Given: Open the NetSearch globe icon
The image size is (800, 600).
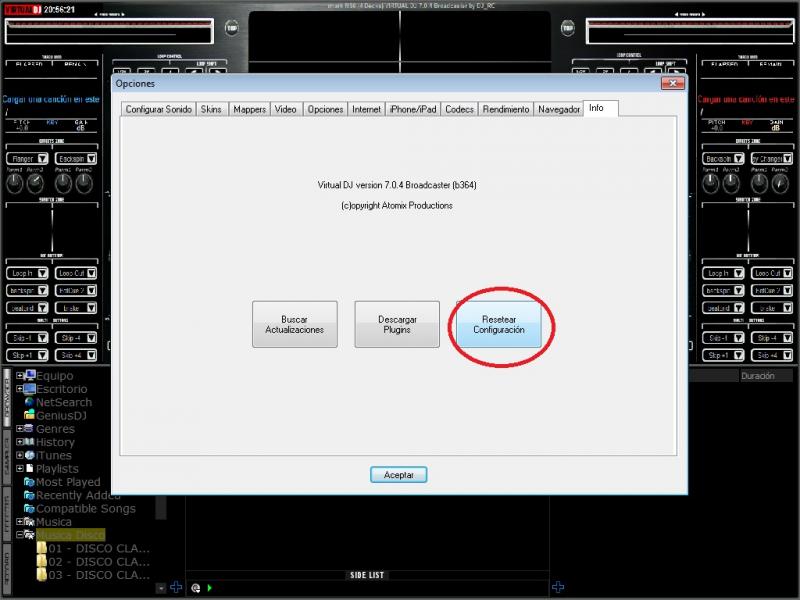Looking at the screenshot, I should [30, 402].
